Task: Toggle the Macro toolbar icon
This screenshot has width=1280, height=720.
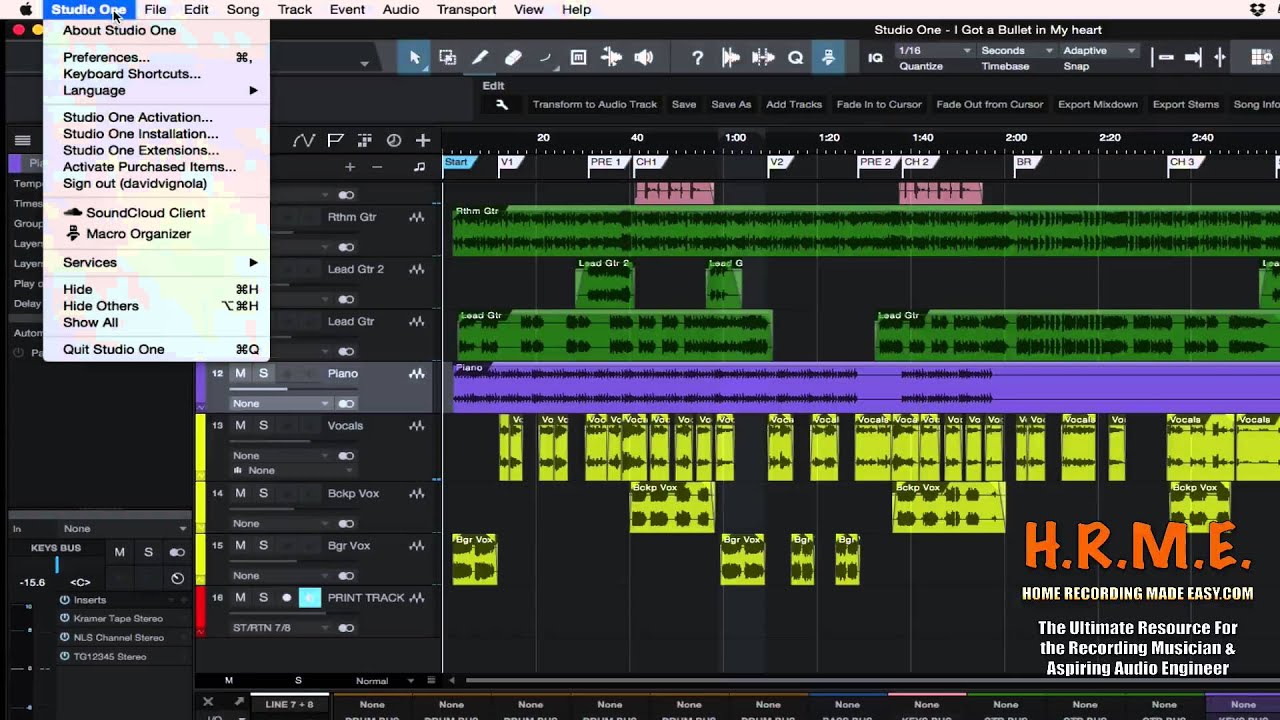Action: [828, 58]
